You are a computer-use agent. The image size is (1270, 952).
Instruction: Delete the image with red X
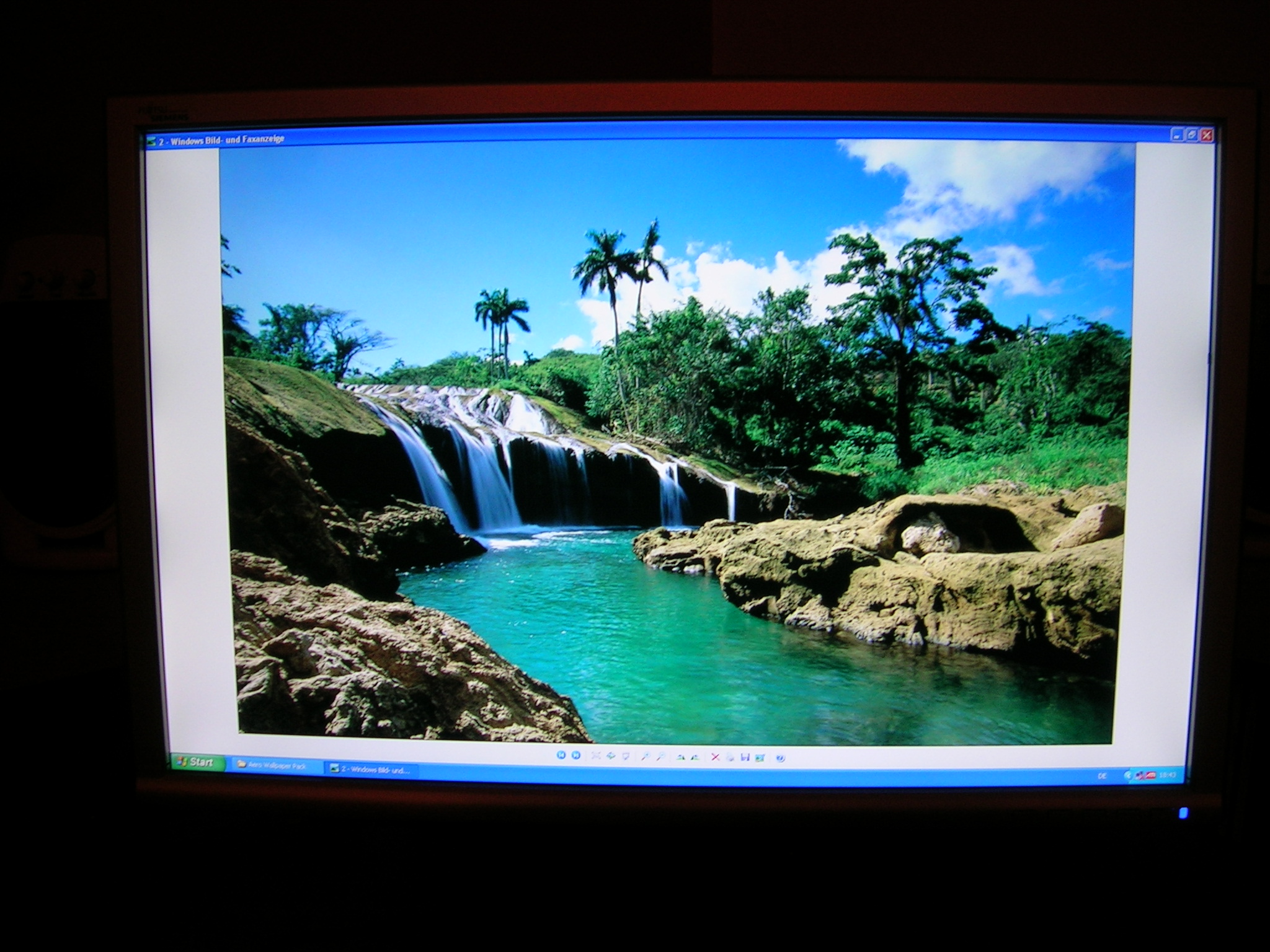715,757
